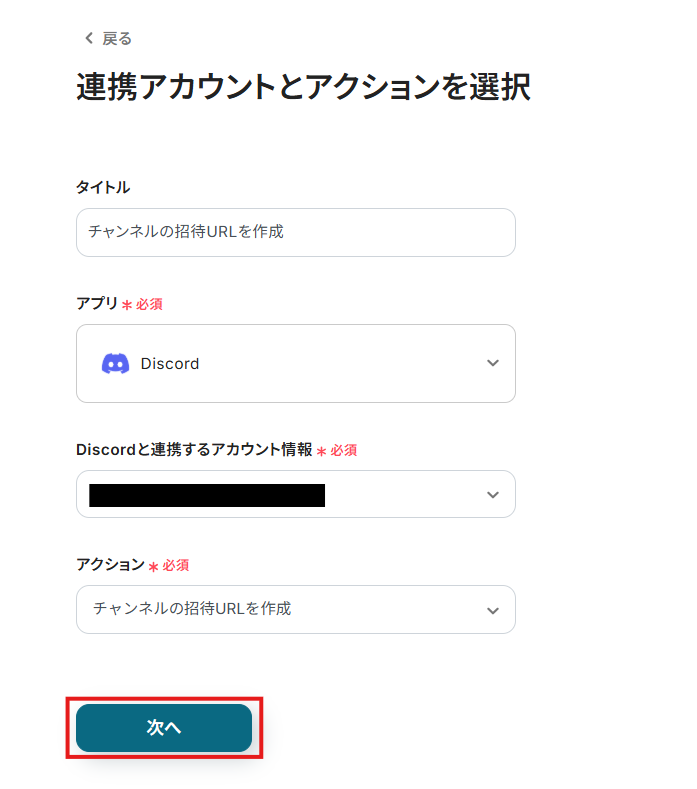Viewport: 697px width, 789px height.
Task: Click the タイトル field label
Action: tap(103, 187)
